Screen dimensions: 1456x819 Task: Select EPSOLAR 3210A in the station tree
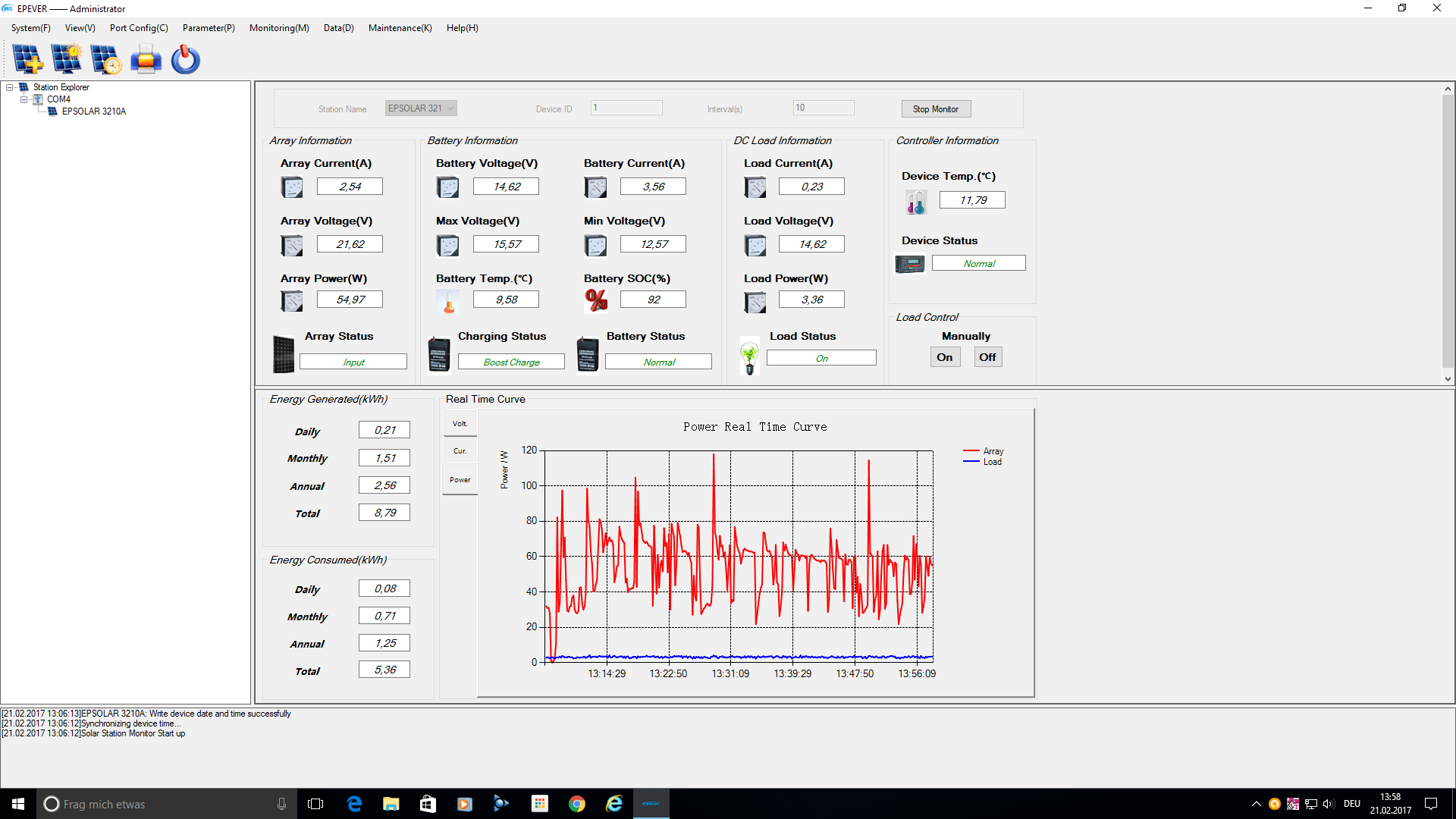point(93,111)
